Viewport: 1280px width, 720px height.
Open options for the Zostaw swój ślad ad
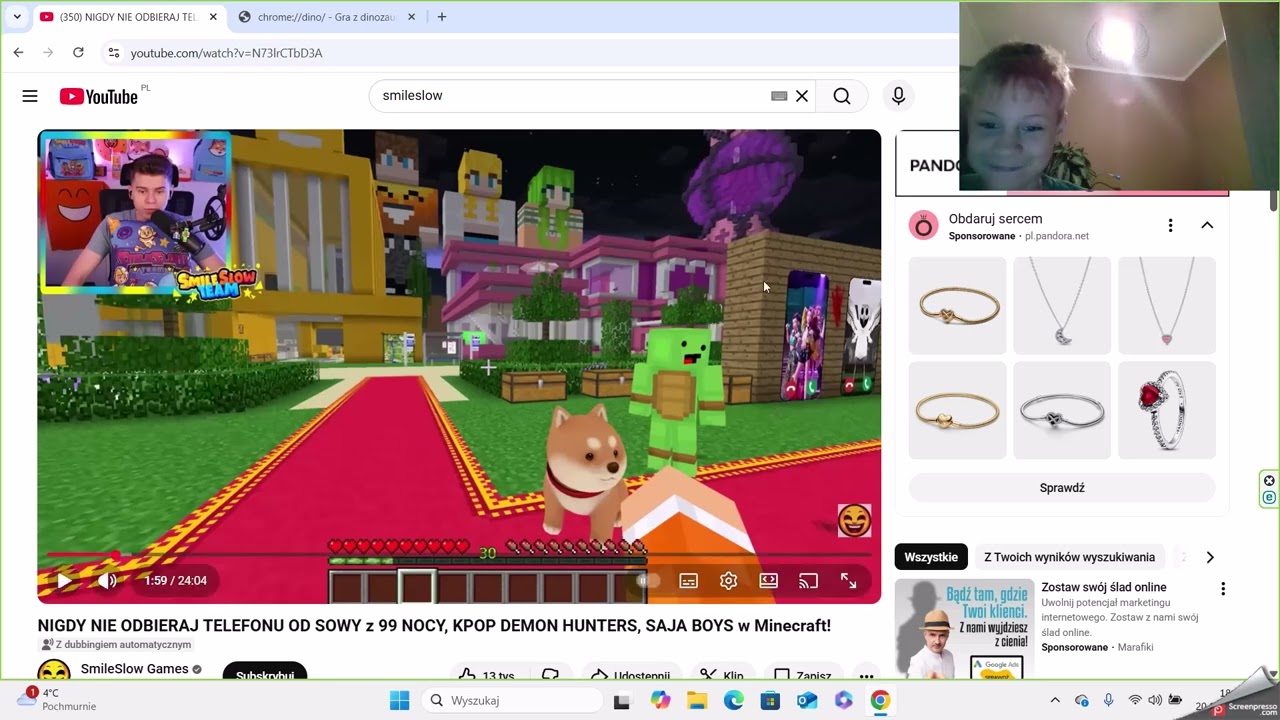[1222, 589]
